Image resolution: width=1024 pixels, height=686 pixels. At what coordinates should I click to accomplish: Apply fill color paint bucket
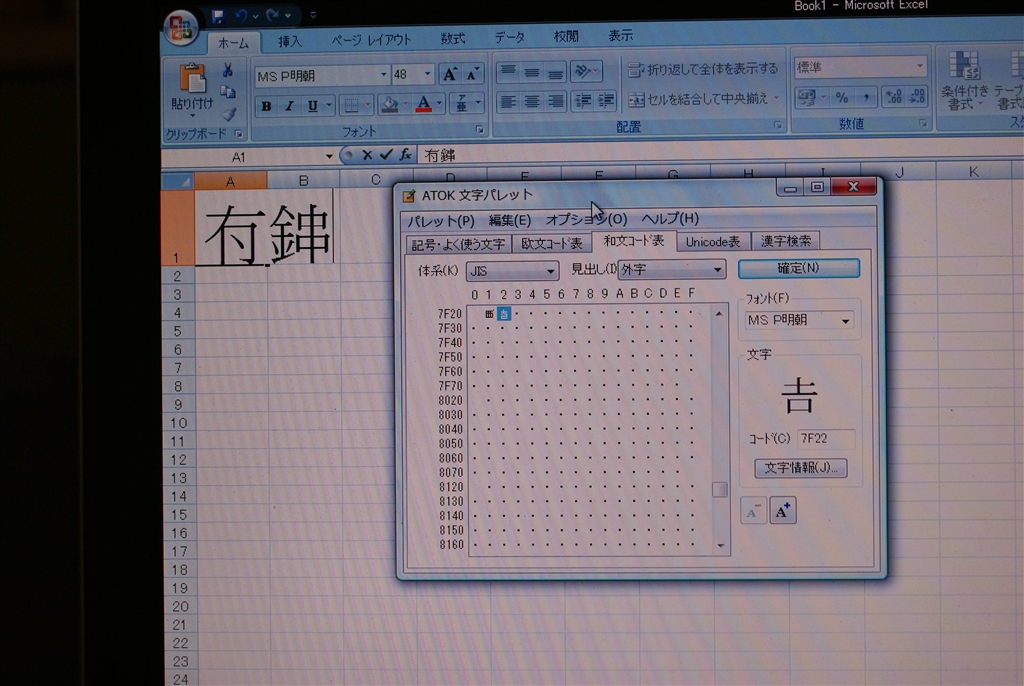tap(390, 105)
